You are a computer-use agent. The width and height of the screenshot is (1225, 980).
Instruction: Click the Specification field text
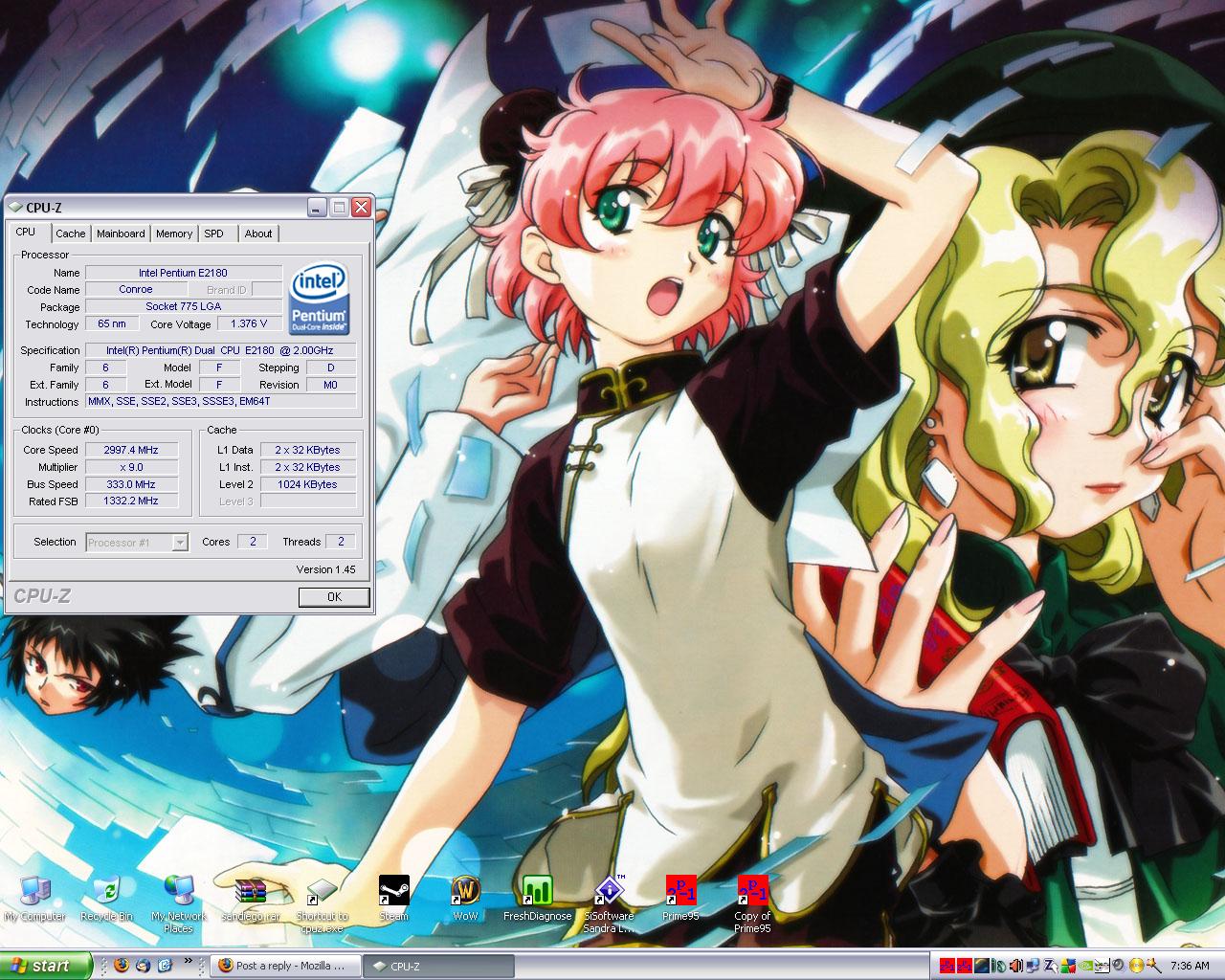[220, 350]
